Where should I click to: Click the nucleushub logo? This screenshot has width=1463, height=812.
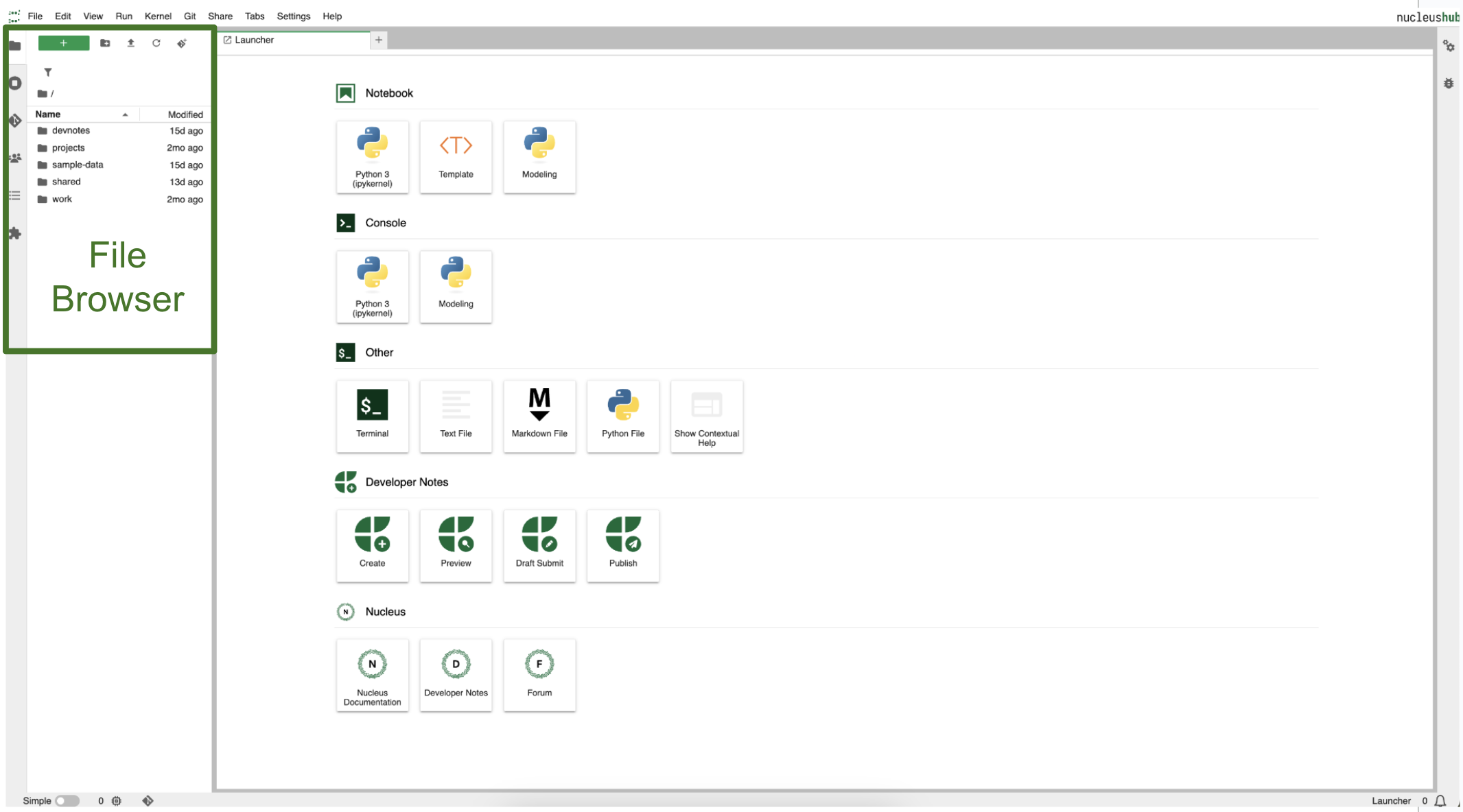[x=1428, y=17]
